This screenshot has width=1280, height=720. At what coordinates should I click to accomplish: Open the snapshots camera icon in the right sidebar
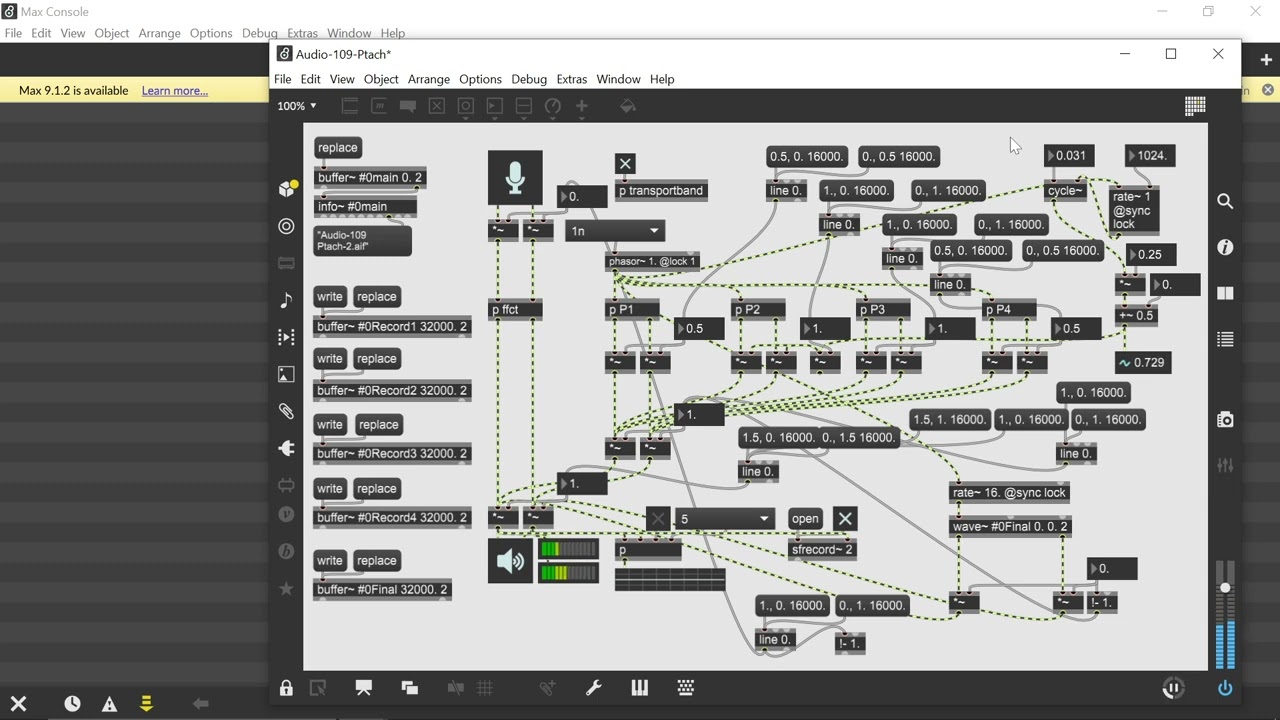[1225, 419]
